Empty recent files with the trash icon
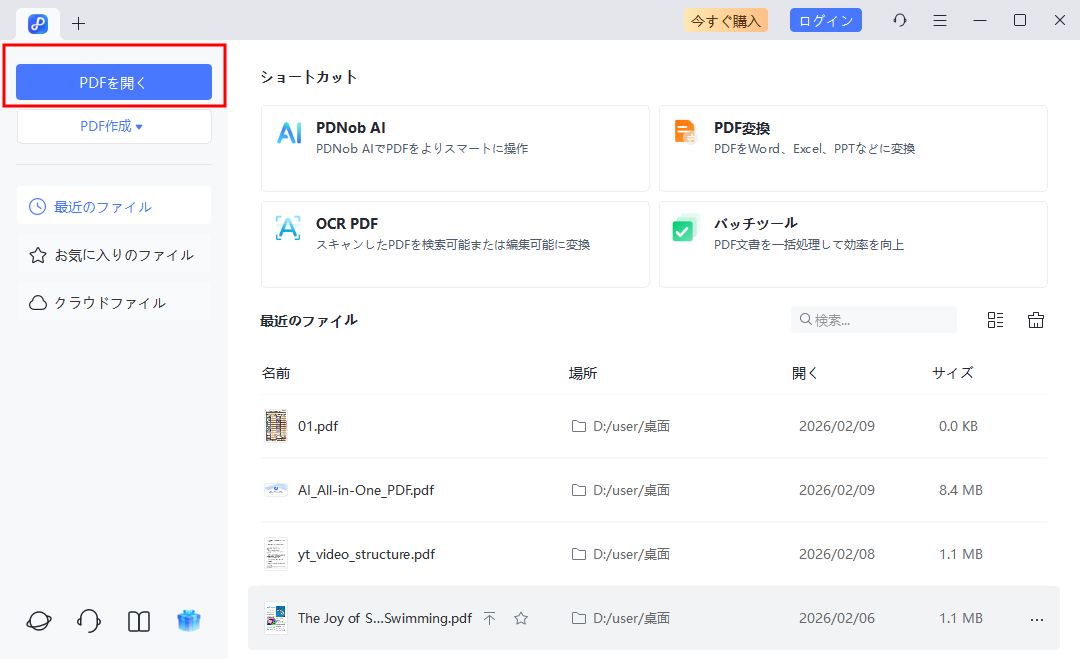 (x=1036, y=319)
